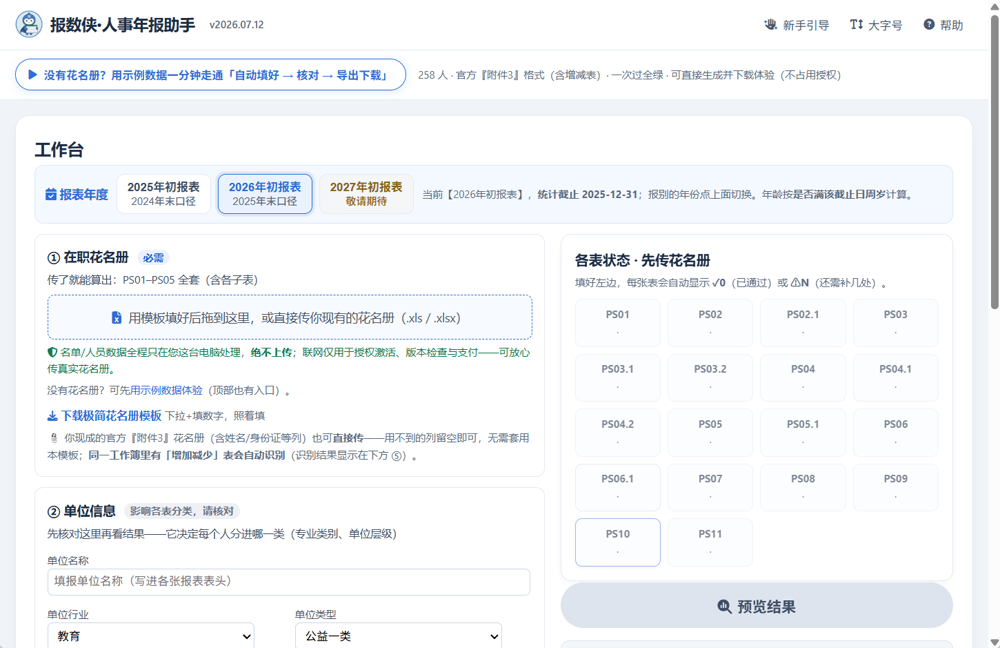Image resolution: width=1000 pixels, height=648 pixels.
Task: Click the 大字号 button
Action: (x=876, y=25)
